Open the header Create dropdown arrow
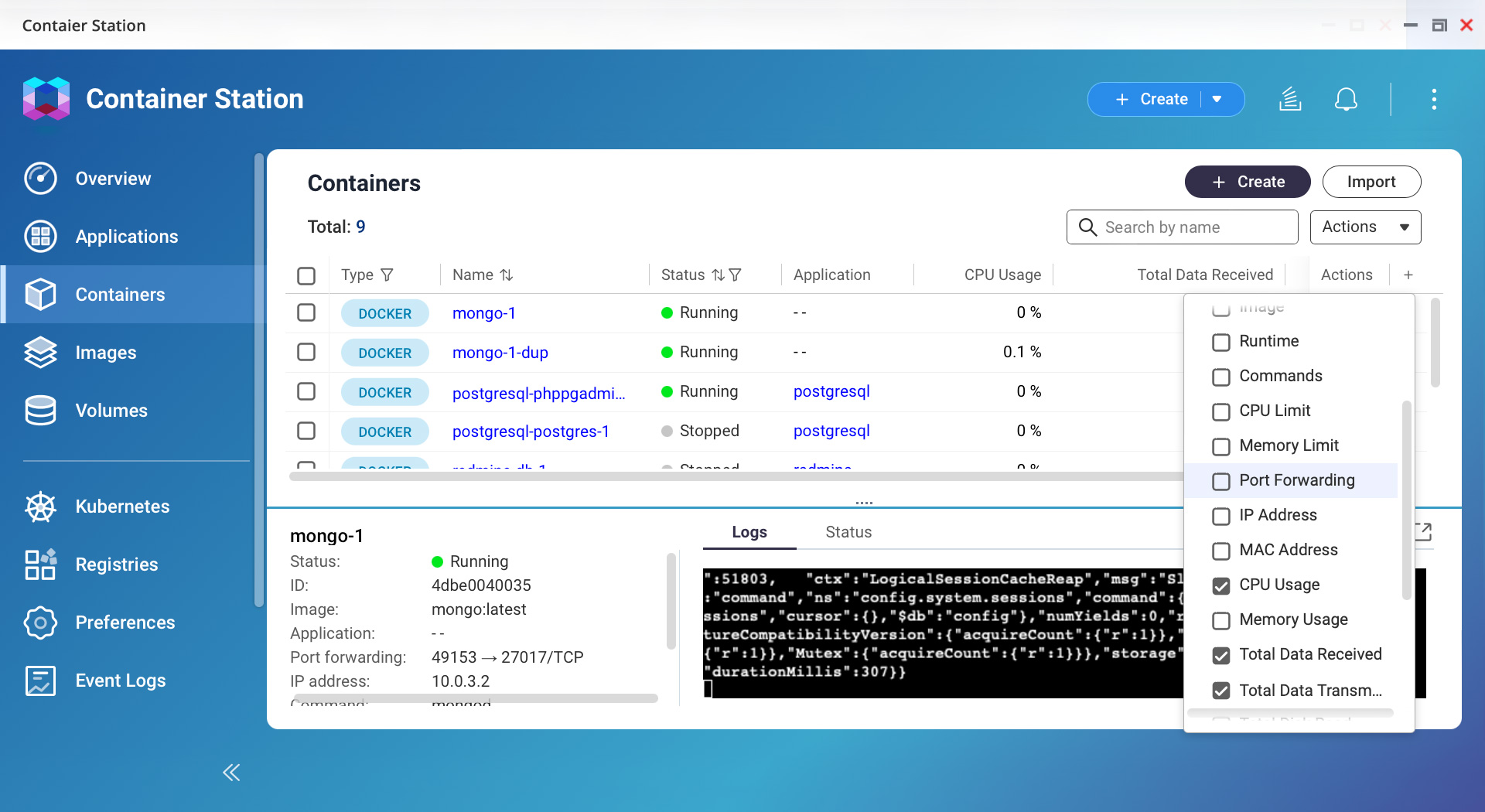 (1217, 99)
